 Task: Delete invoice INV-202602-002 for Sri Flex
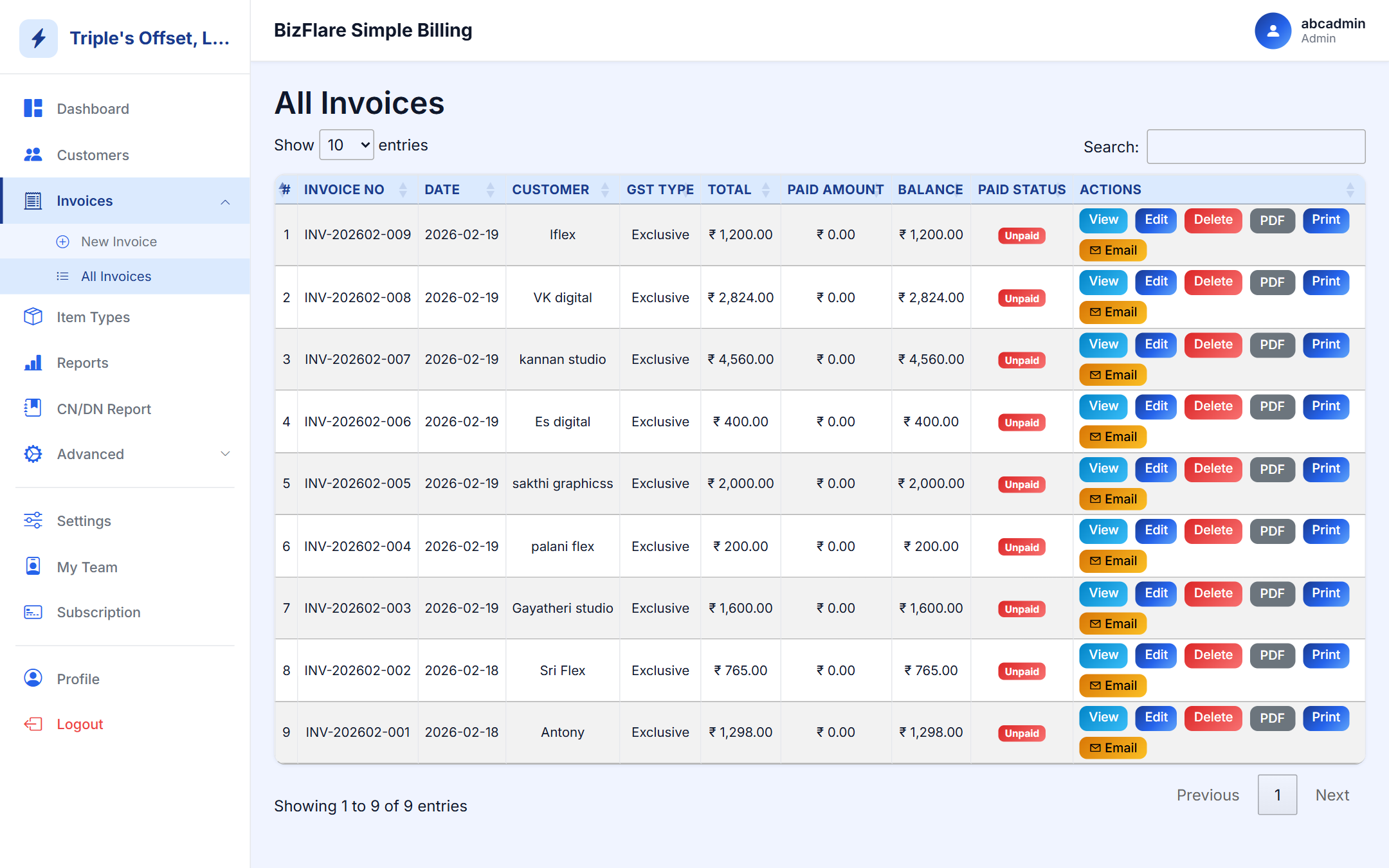[1213, 655]
